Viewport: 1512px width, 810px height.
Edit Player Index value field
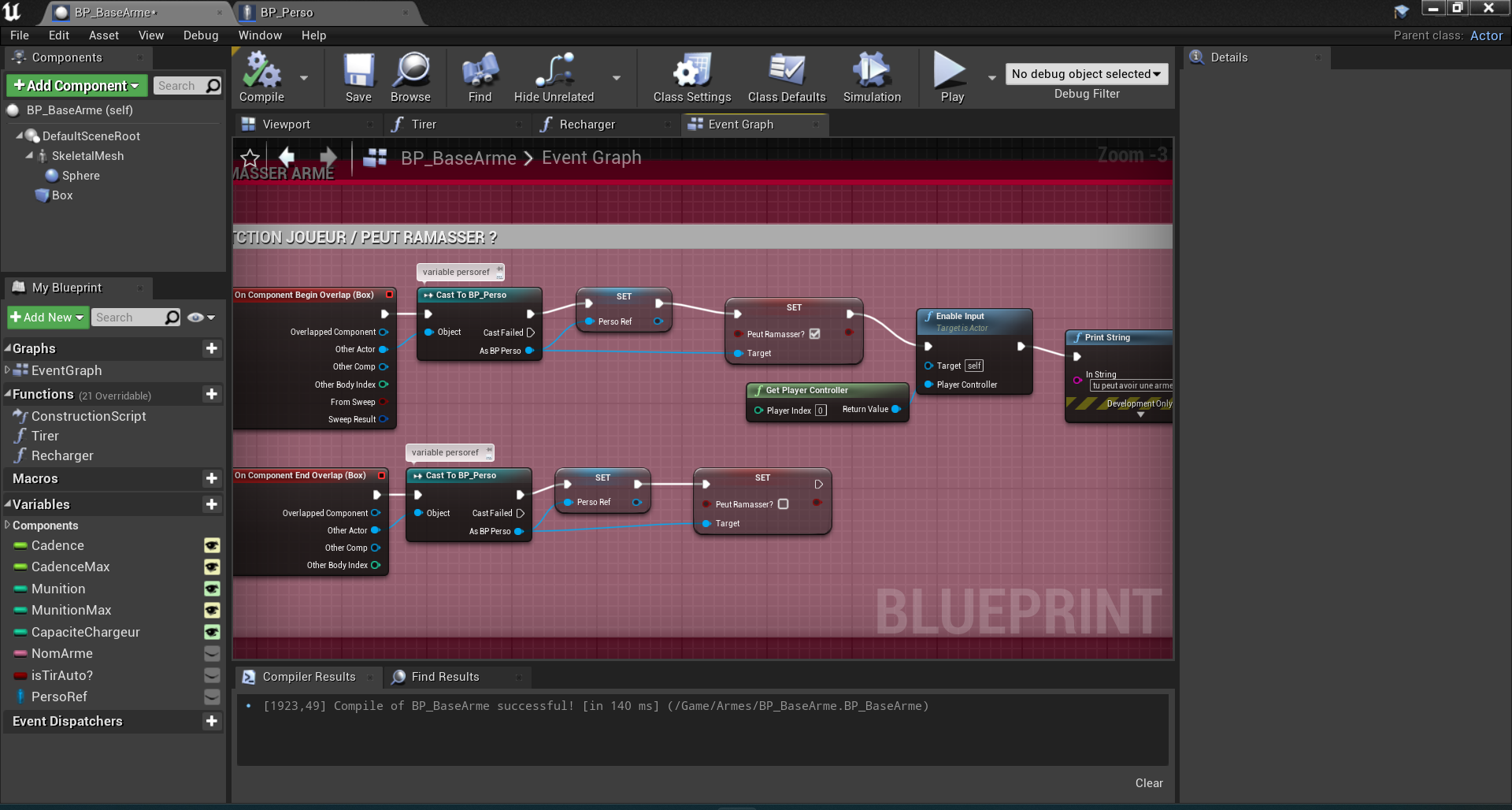pyautogui.click(x=821, y=411)
